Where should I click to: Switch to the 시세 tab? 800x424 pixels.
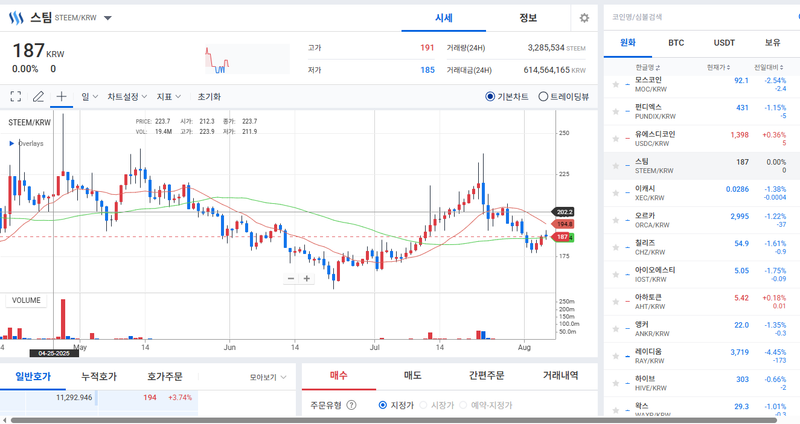pyautogui.click(x=443, y=18)
